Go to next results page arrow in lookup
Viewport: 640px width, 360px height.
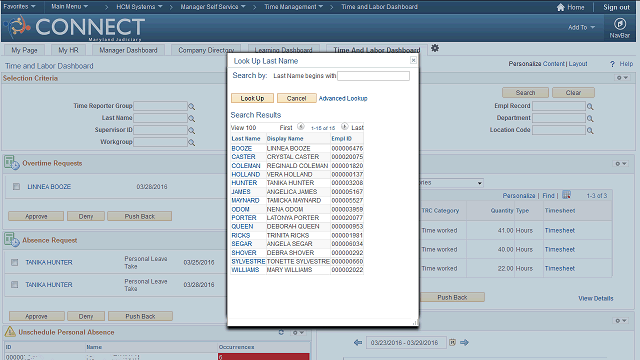pyautogui.click(x=344, y=127)
